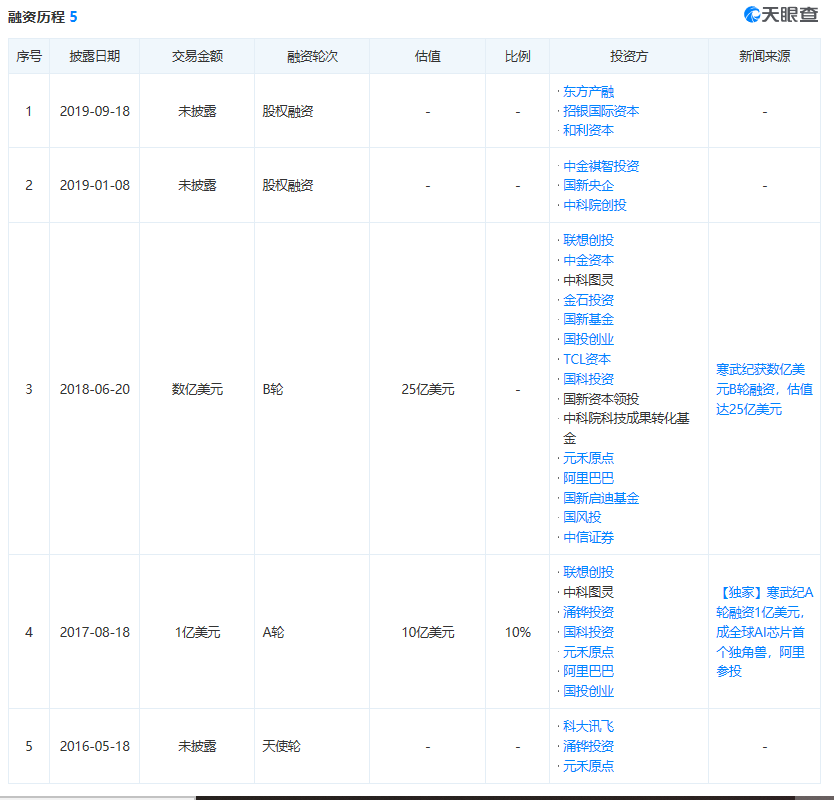Select the 10亿美元 valuation
The height and width of the screenshot is (800, 834).
click(x=428, y=632)
